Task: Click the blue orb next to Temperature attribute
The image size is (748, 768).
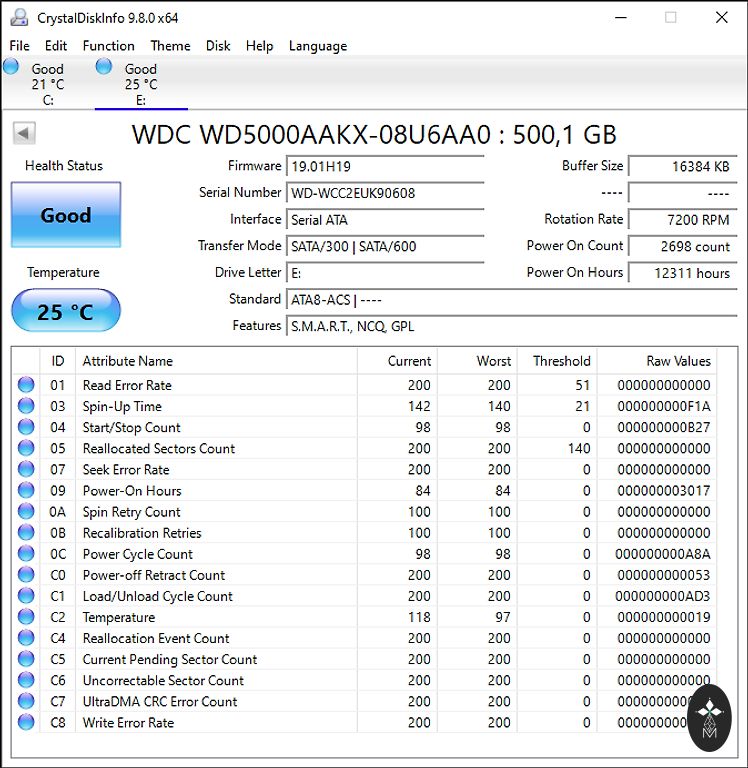Action: [26, 617]
